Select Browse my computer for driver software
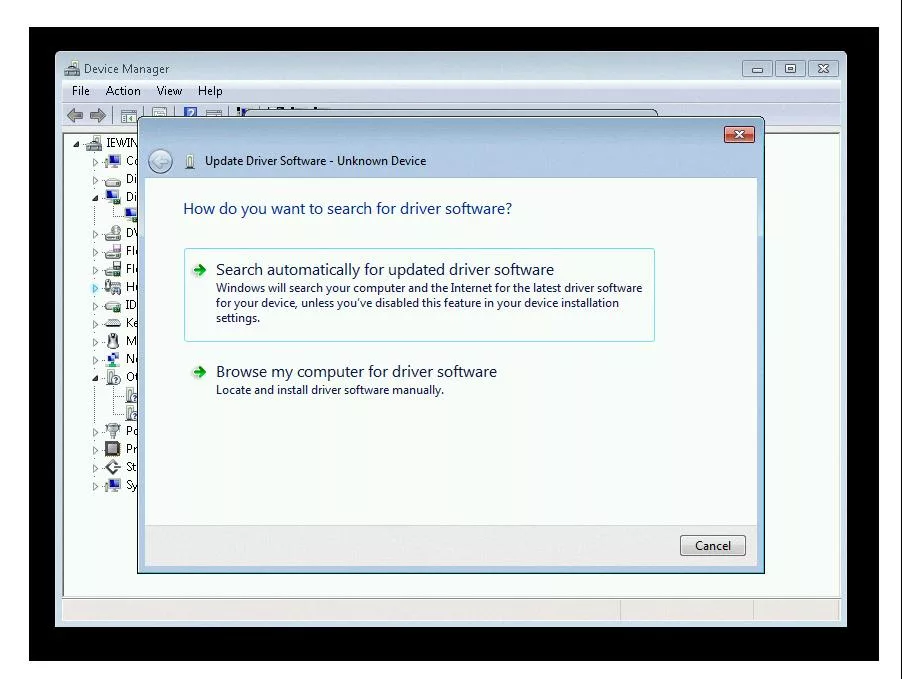This screenshot has height=679, width=902. click(356, 371)
